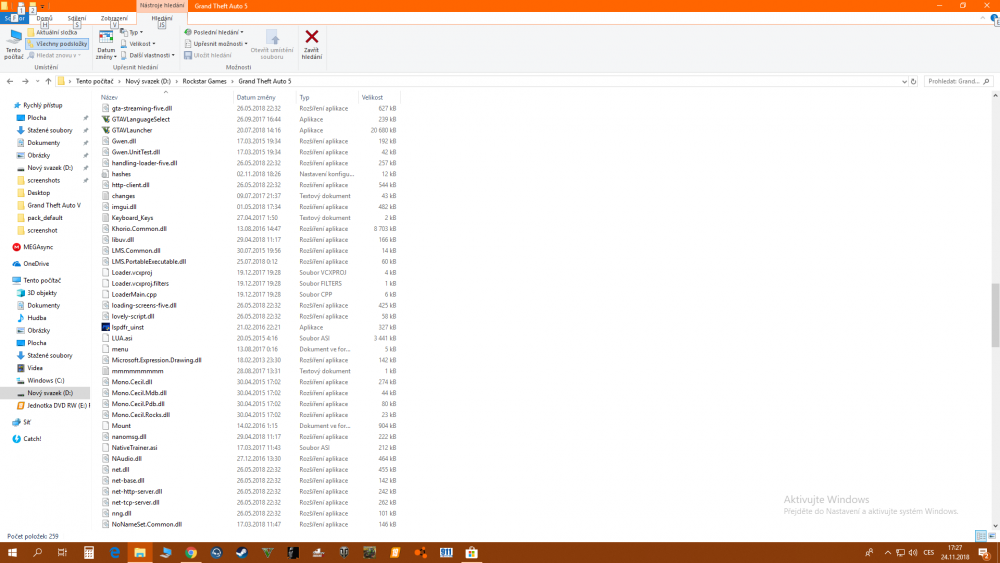Image resolution: width=1000 pixels, height=563 pixels.
Task: Click the Nástroje hledání contextual tab header
Action: click(x=162, y=6)
